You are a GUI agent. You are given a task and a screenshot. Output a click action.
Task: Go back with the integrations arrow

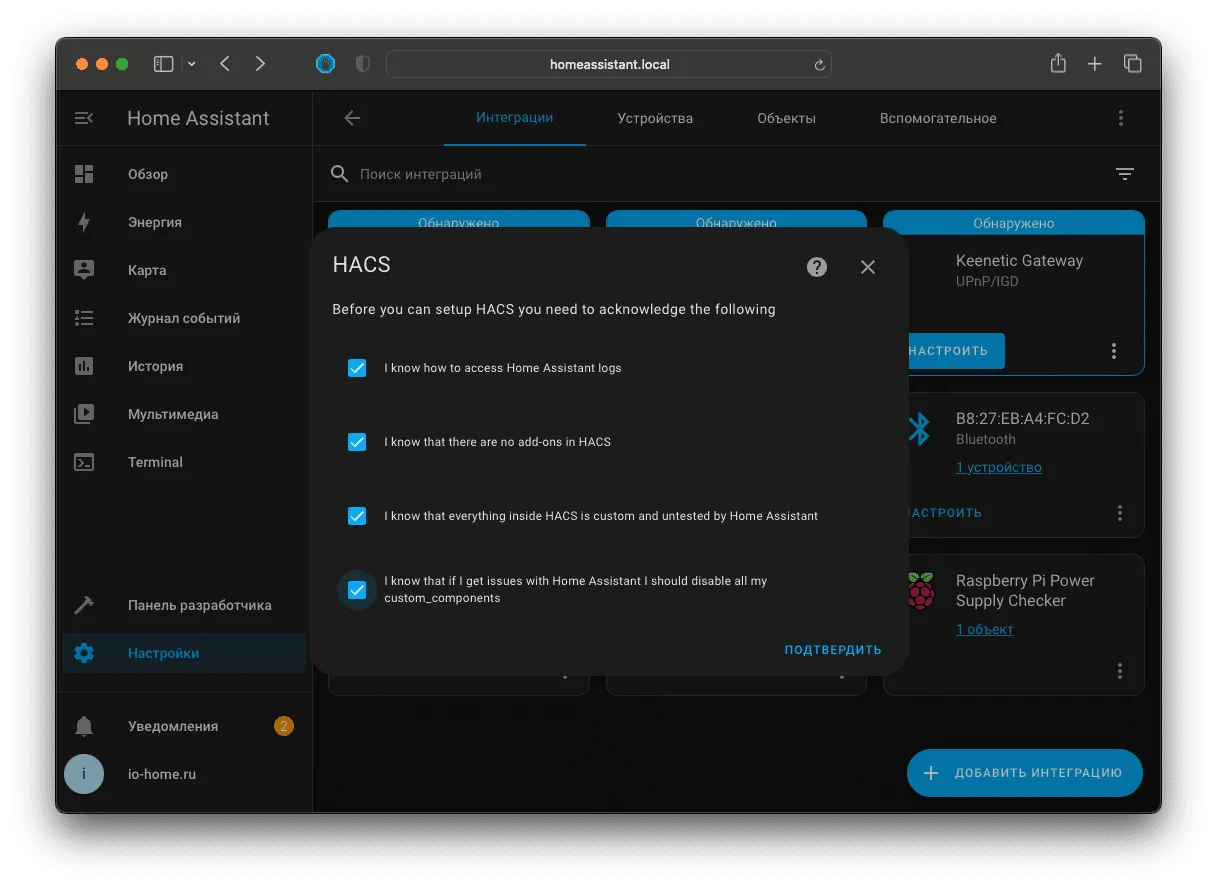click(x=352, y=118)
